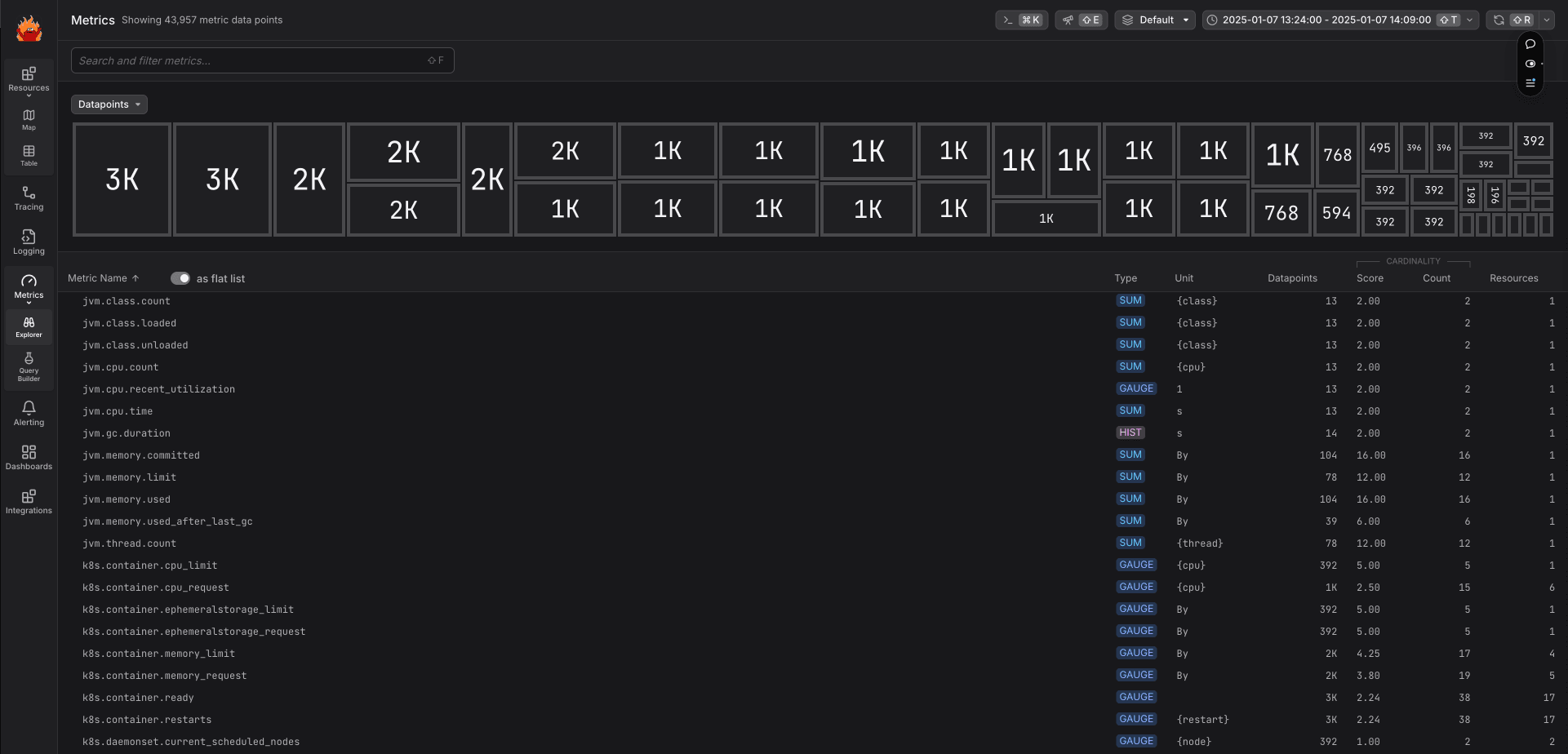
Task: Open the jvm.thread.count metric row
Action: click(812, 543)
